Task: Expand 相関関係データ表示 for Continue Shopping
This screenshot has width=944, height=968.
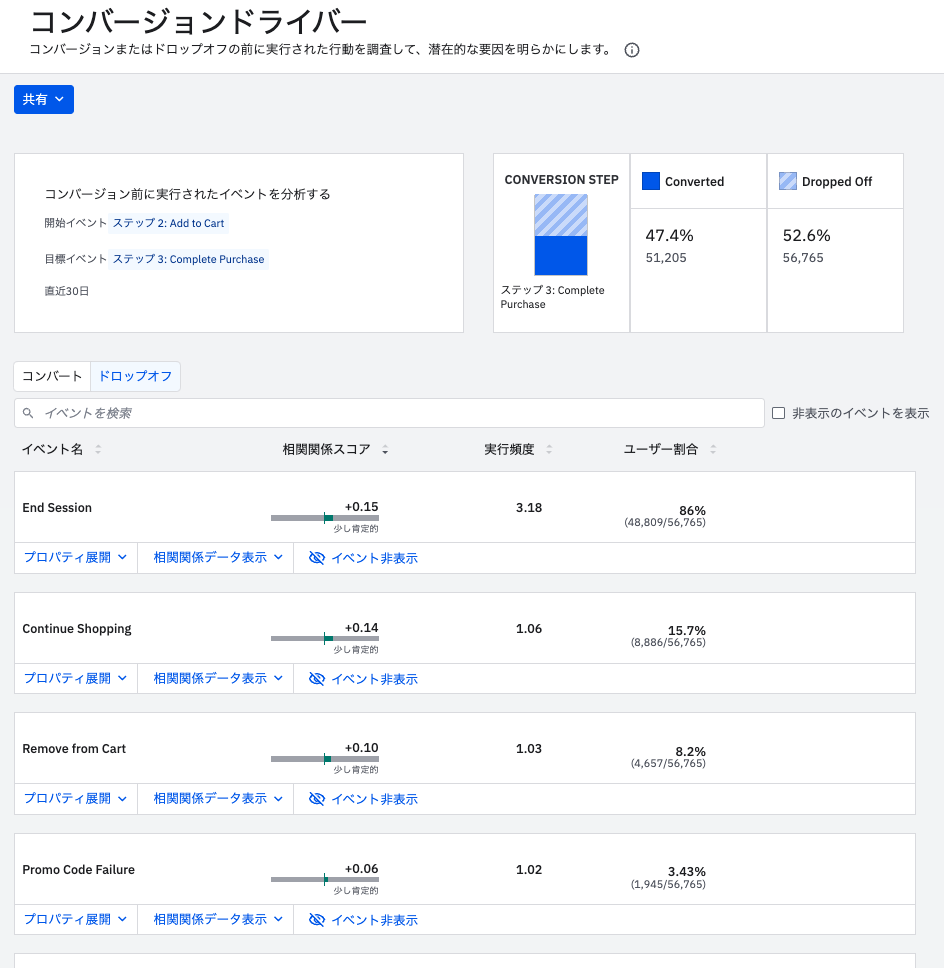Action: coord(218,678)
